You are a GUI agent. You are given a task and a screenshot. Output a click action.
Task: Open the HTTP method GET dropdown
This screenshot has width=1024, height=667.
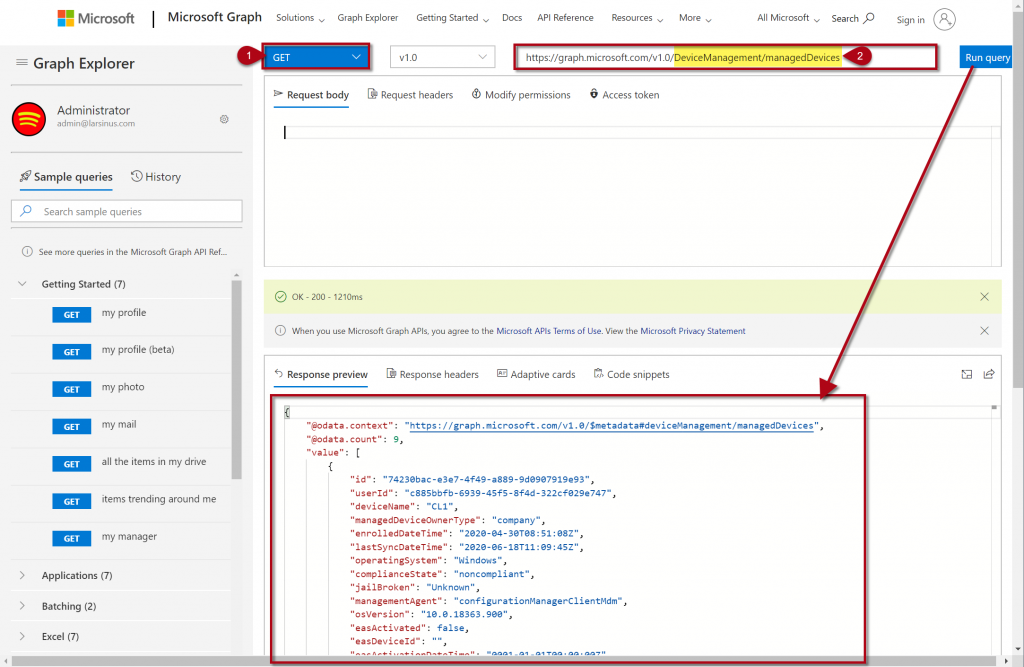316,57
